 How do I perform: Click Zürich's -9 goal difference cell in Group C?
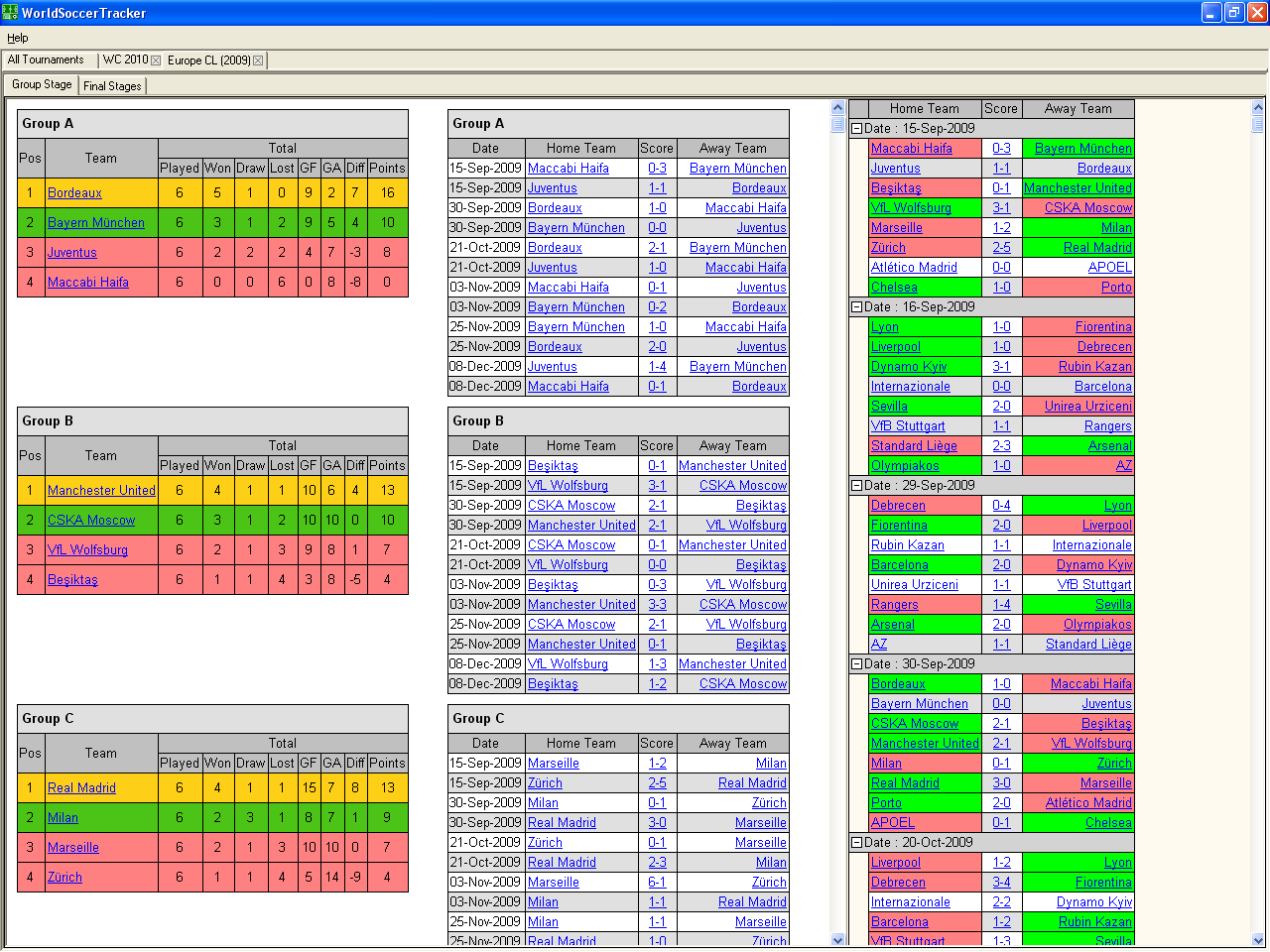tap(355, 878)
